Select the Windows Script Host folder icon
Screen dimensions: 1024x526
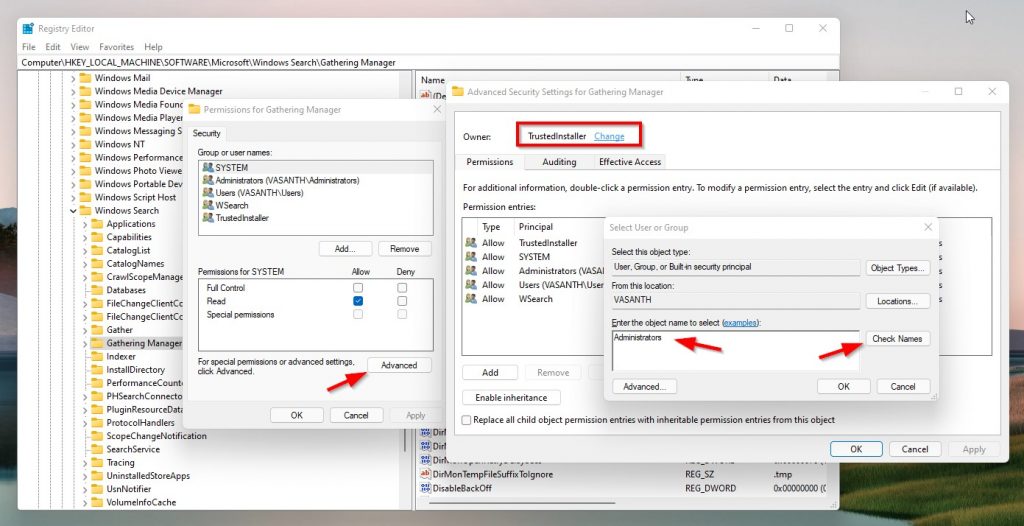(85, 197)
